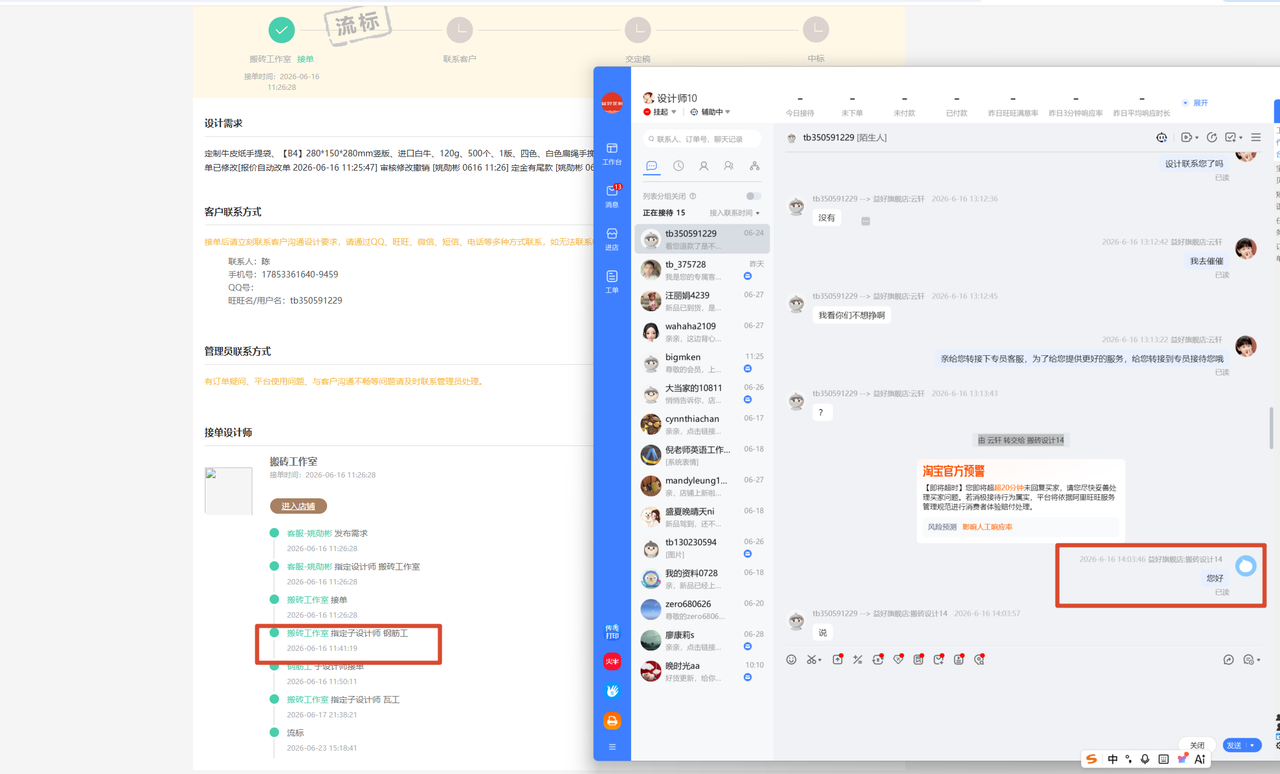The image size is (1280, 774).
Task: Open the 工作台 workbench sidebar icon
Action: (x=612, y=153)
